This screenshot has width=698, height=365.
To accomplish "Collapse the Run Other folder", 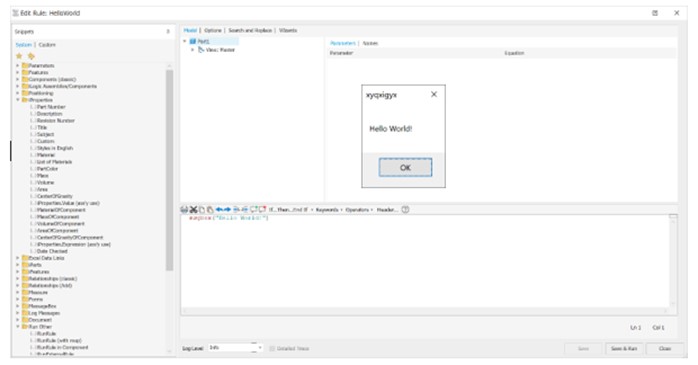I will click(18, 327).
